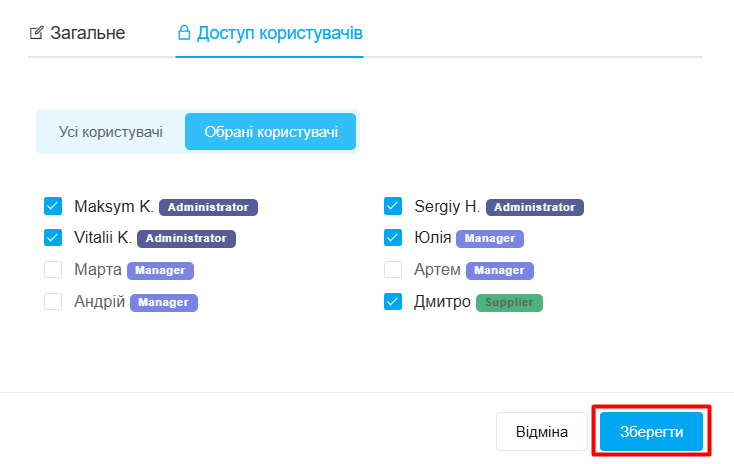Viewport: 734px width, 464px height.
Task: Click Supplier badge next to Дмитро
Action: pos(509,302)
